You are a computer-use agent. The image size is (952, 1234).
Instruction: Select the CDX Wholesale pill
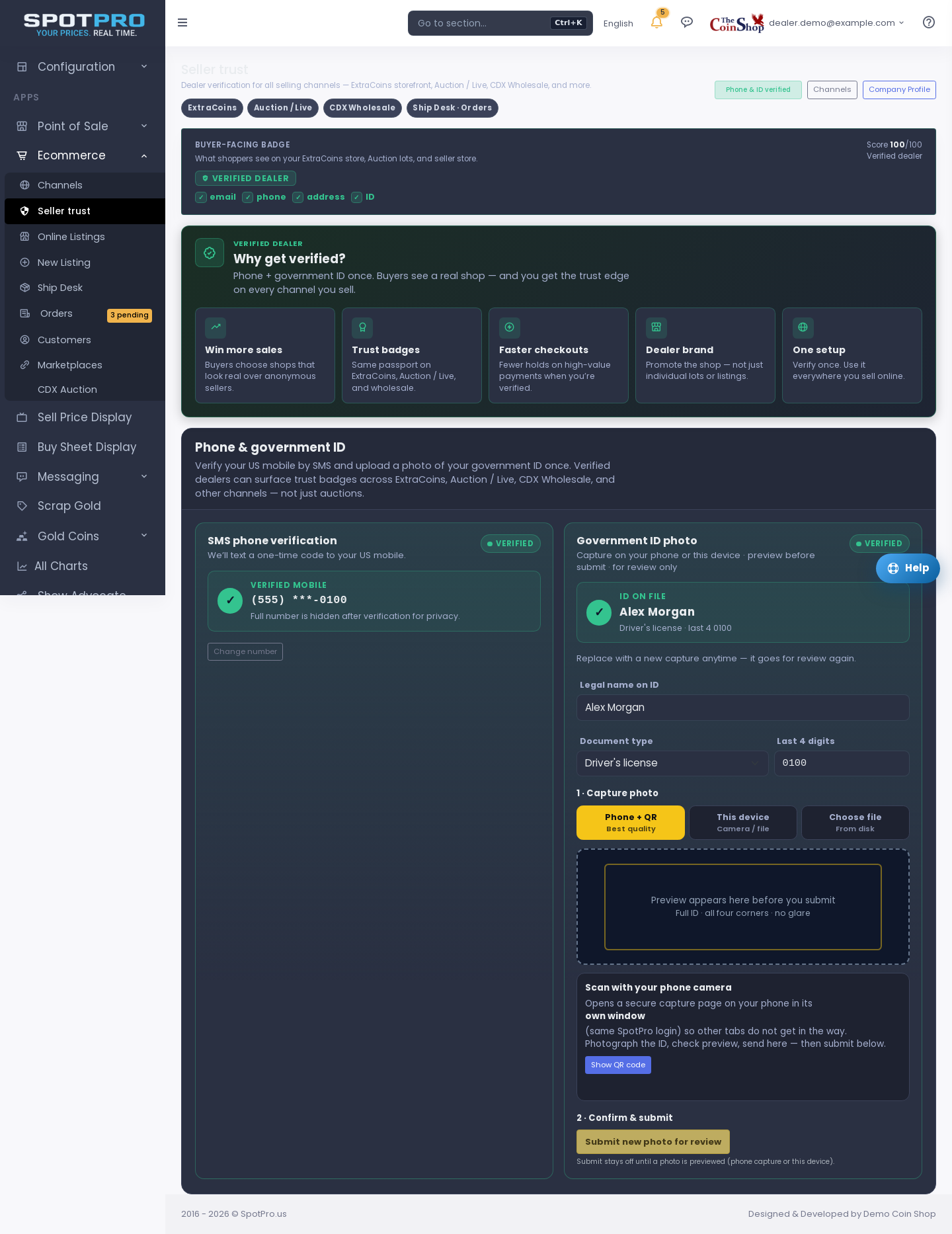pyautogui.click(x=362, y=108)
